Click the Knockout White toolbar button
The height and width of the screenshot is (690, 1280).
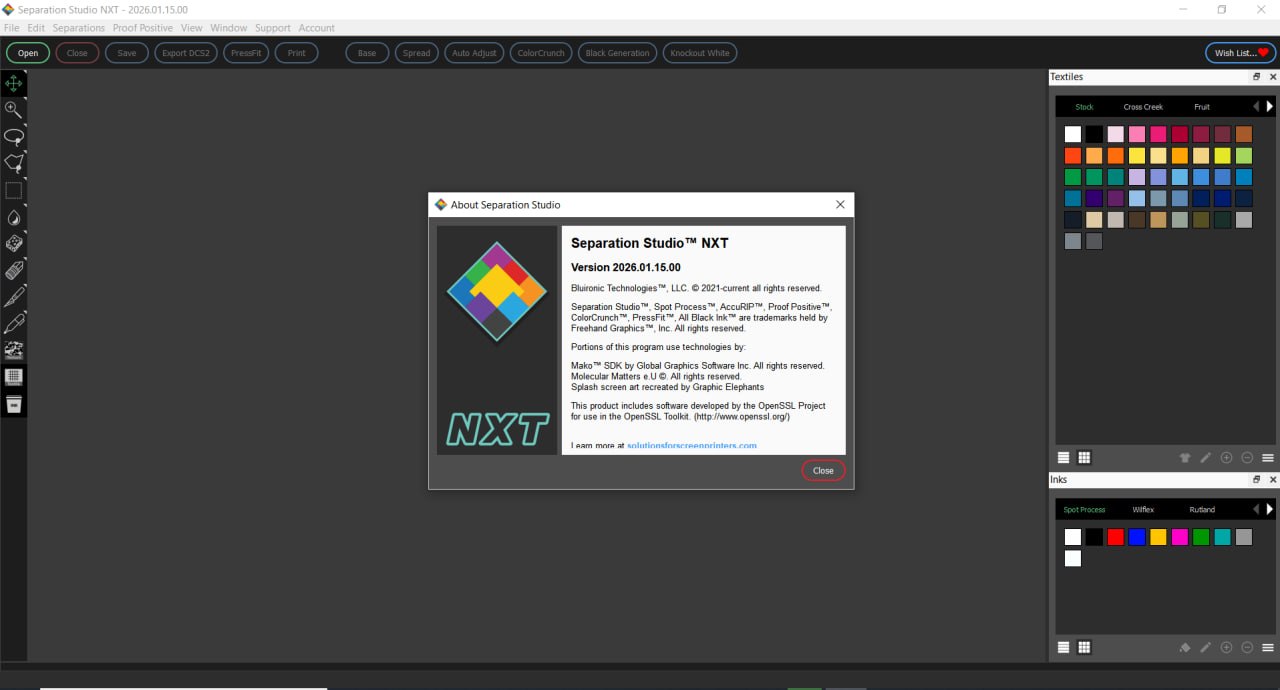[x=700, y=53]
